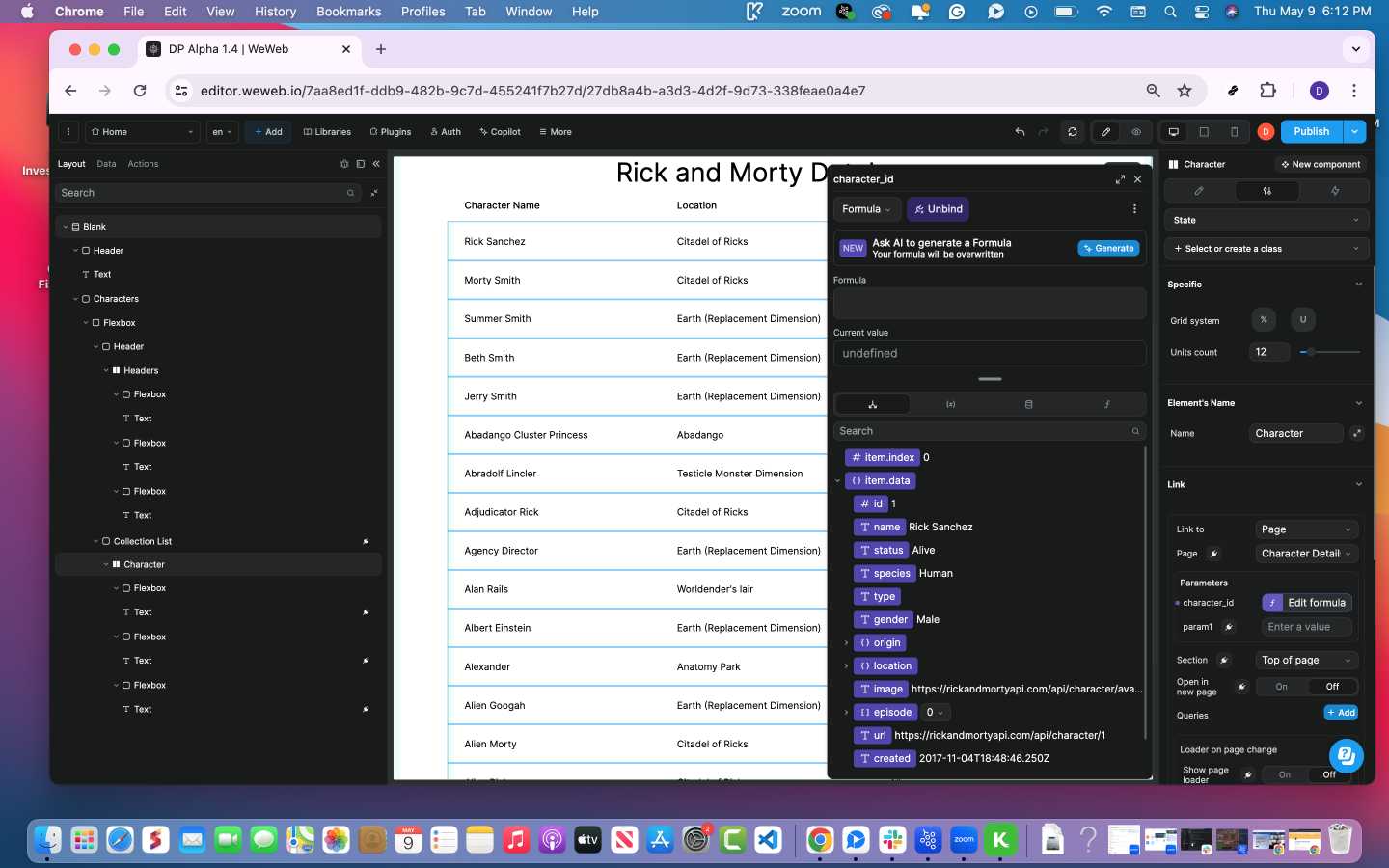This screenshot has width=1389, height=868.
Task: Click Edit formula for character_id
Action: pyautogui.click(x=1307, y=603)
